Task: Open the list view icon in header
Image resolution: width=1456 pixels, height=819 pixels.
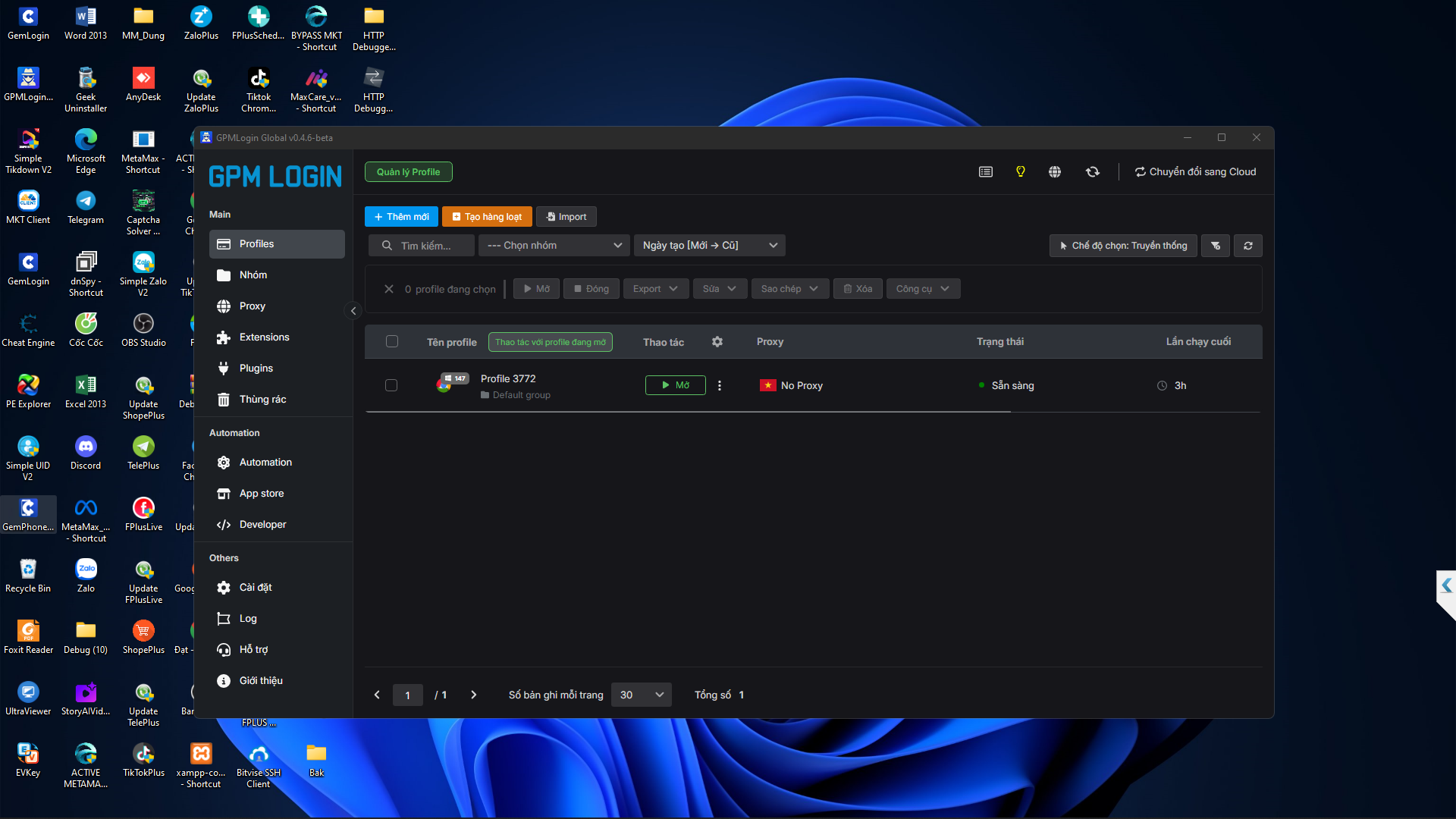Action: tap(986, 172)
